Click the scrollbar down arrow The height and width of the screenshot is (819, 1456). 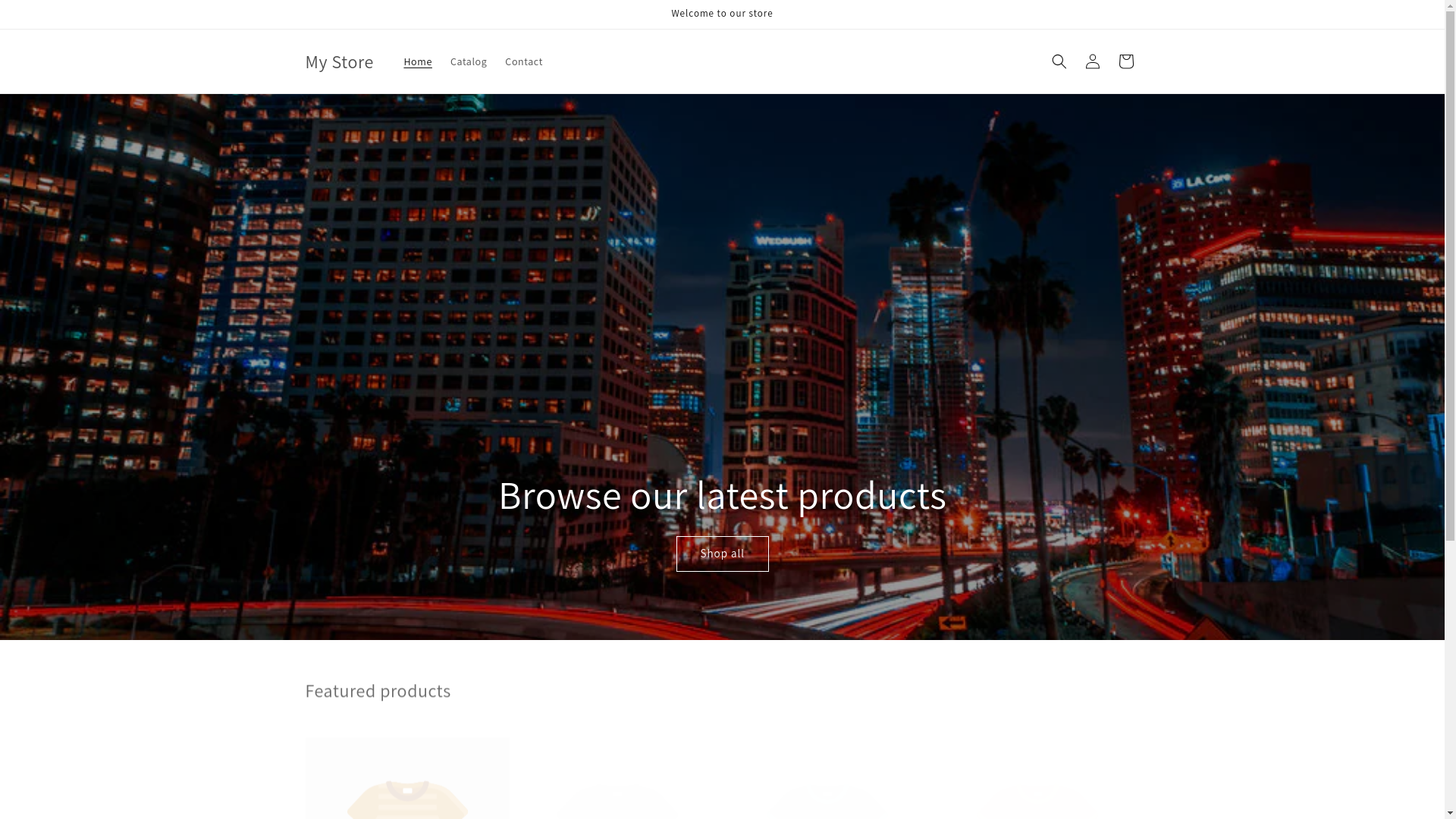[x=1450, y=813]
